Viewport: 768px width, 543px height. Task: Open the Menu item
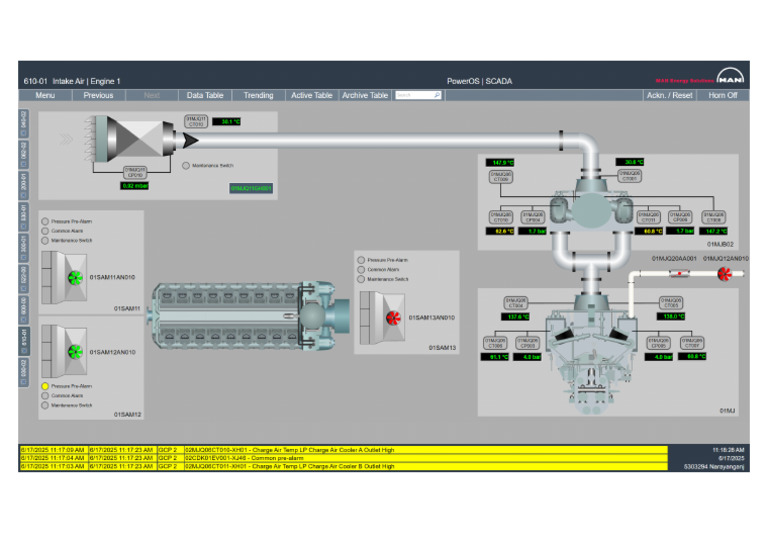45,95
